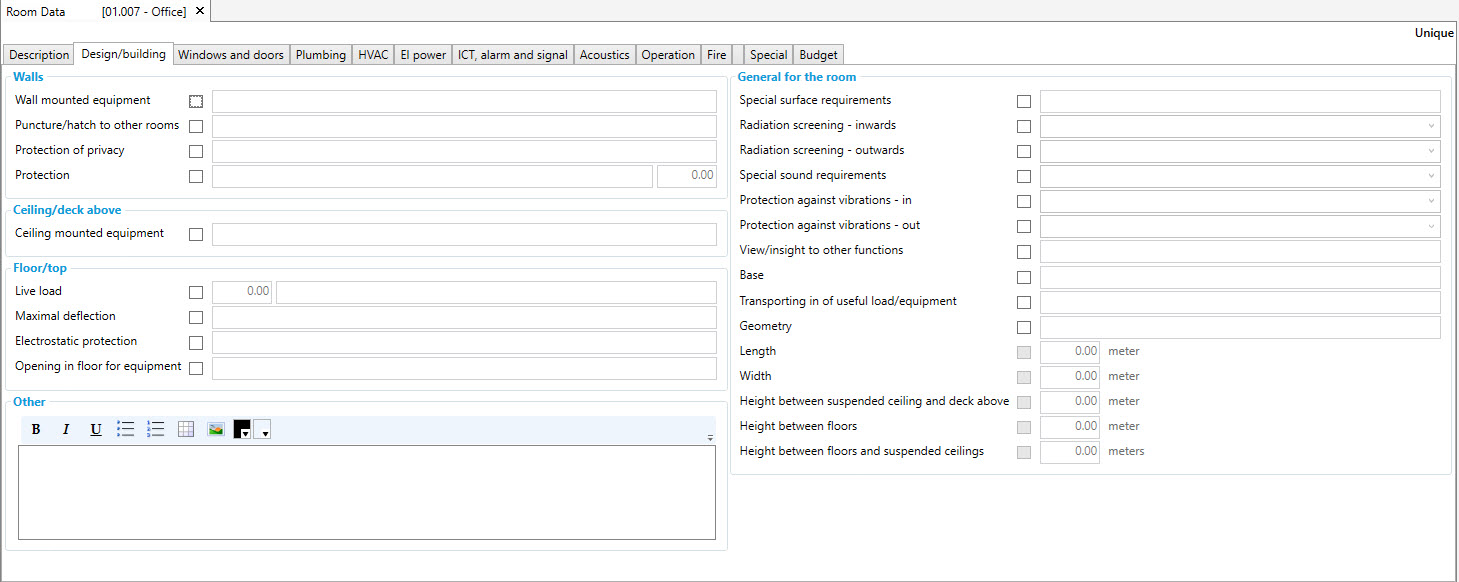Viewport: 1459px width, 582px height.
Task: Open the black text color picker
Action: 242,429
